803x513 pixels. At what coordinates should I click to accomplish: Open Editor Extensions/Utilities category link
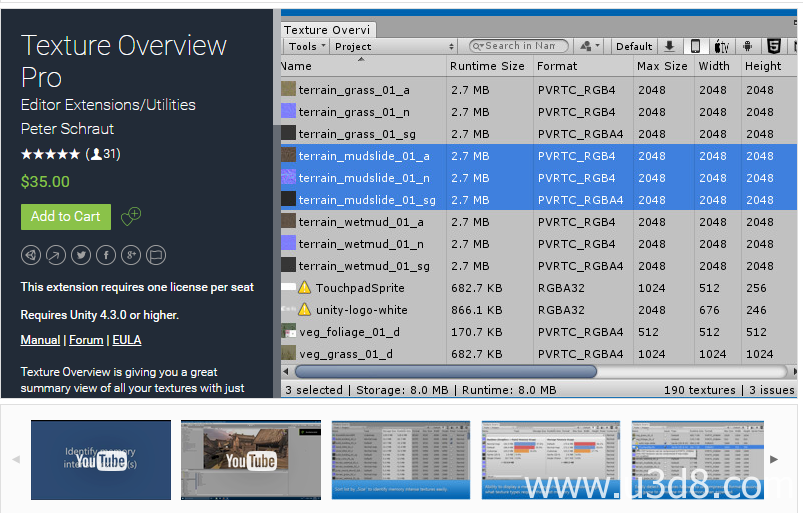click(108, 104)
